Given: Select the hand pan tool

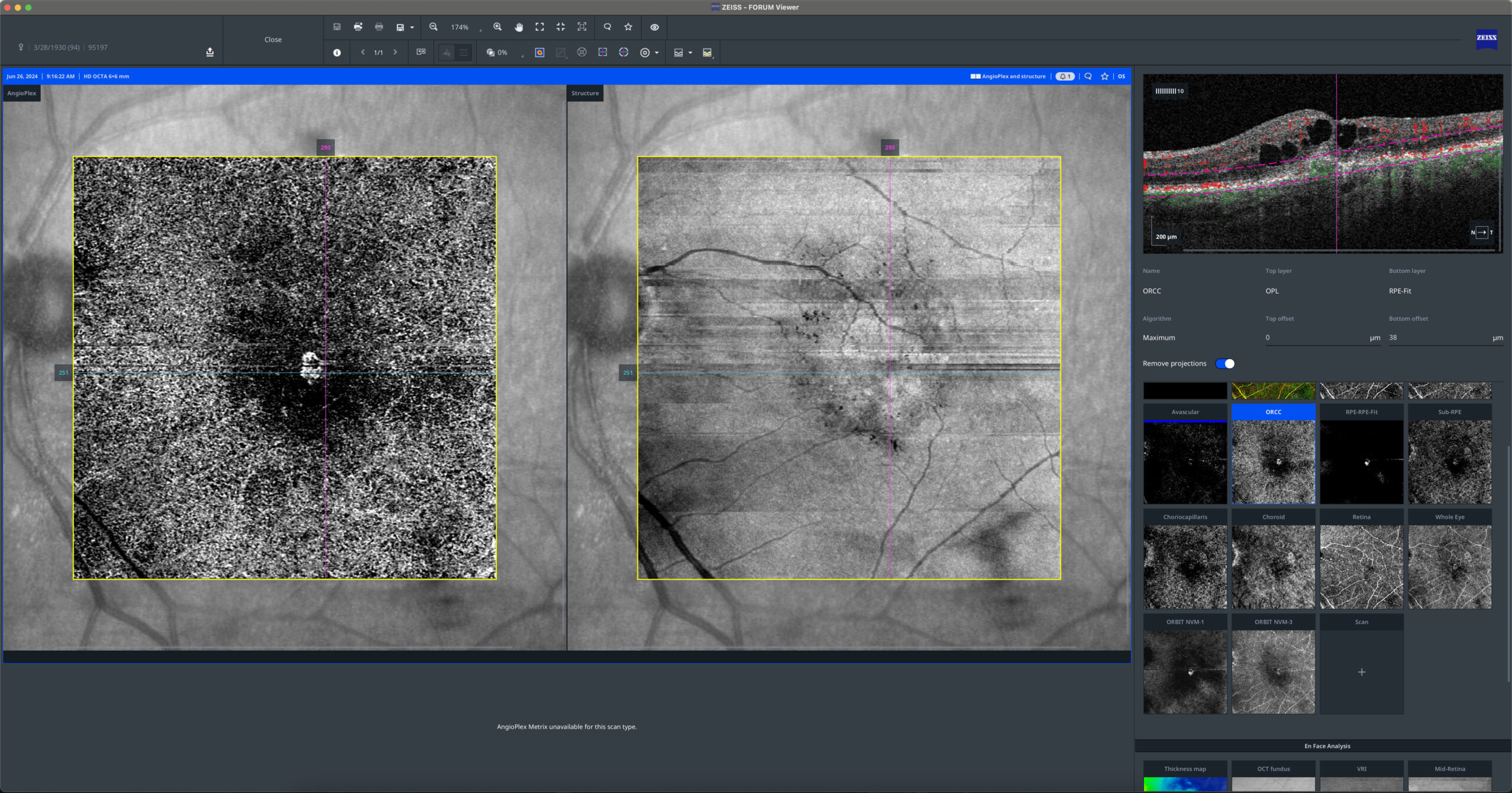Looking at the screenshot, I should pos(519,27).
